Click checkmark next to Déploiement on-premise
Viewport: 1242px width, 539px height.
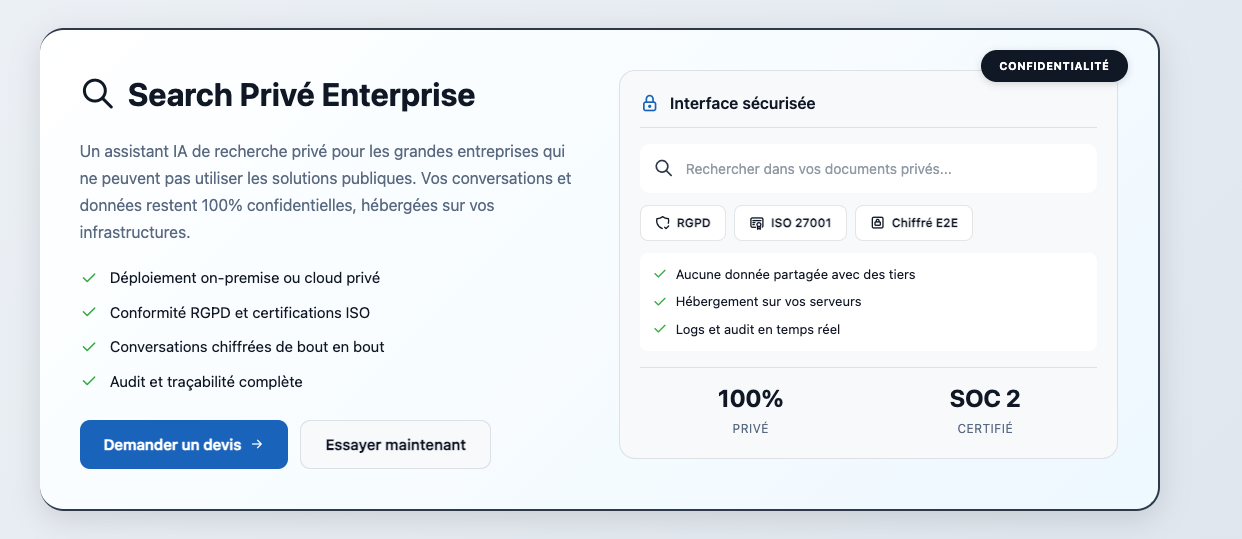[x=89, y=278]
